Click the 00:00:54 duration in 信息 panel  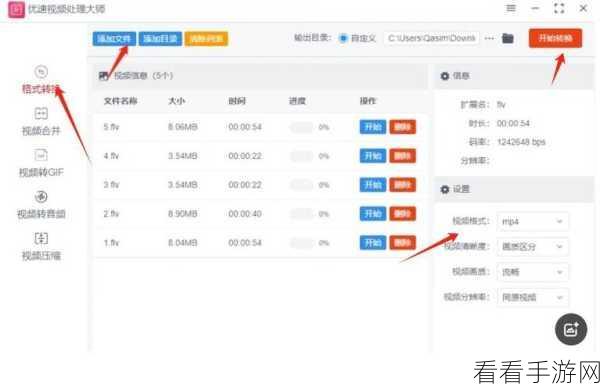(513, 123)
